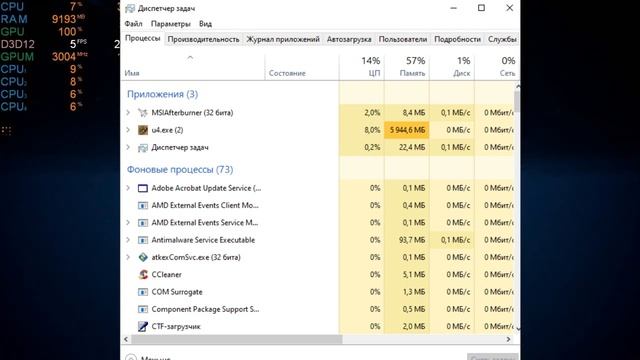This screenshot has height=360, width=640.
Task: Maximize the Диспетчер задач window
Action: [x=482, y=8]
